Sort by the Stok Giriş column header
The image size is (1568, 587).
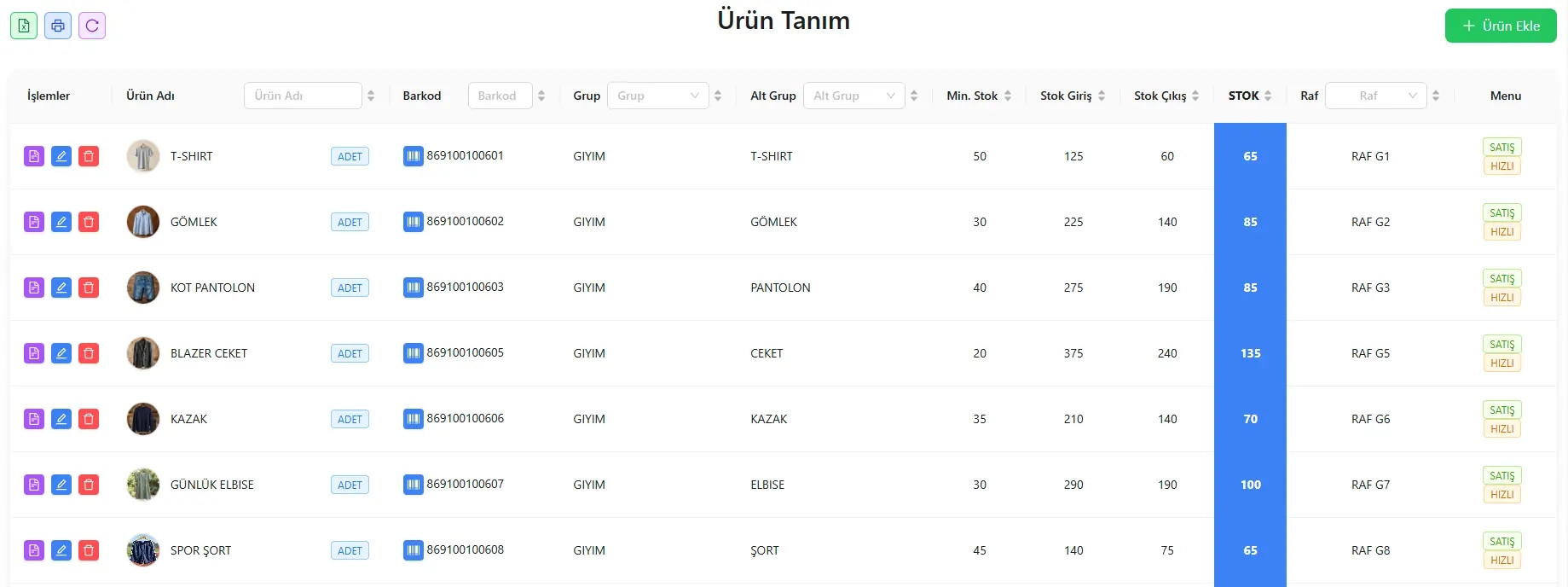(x=1073, y=96)
